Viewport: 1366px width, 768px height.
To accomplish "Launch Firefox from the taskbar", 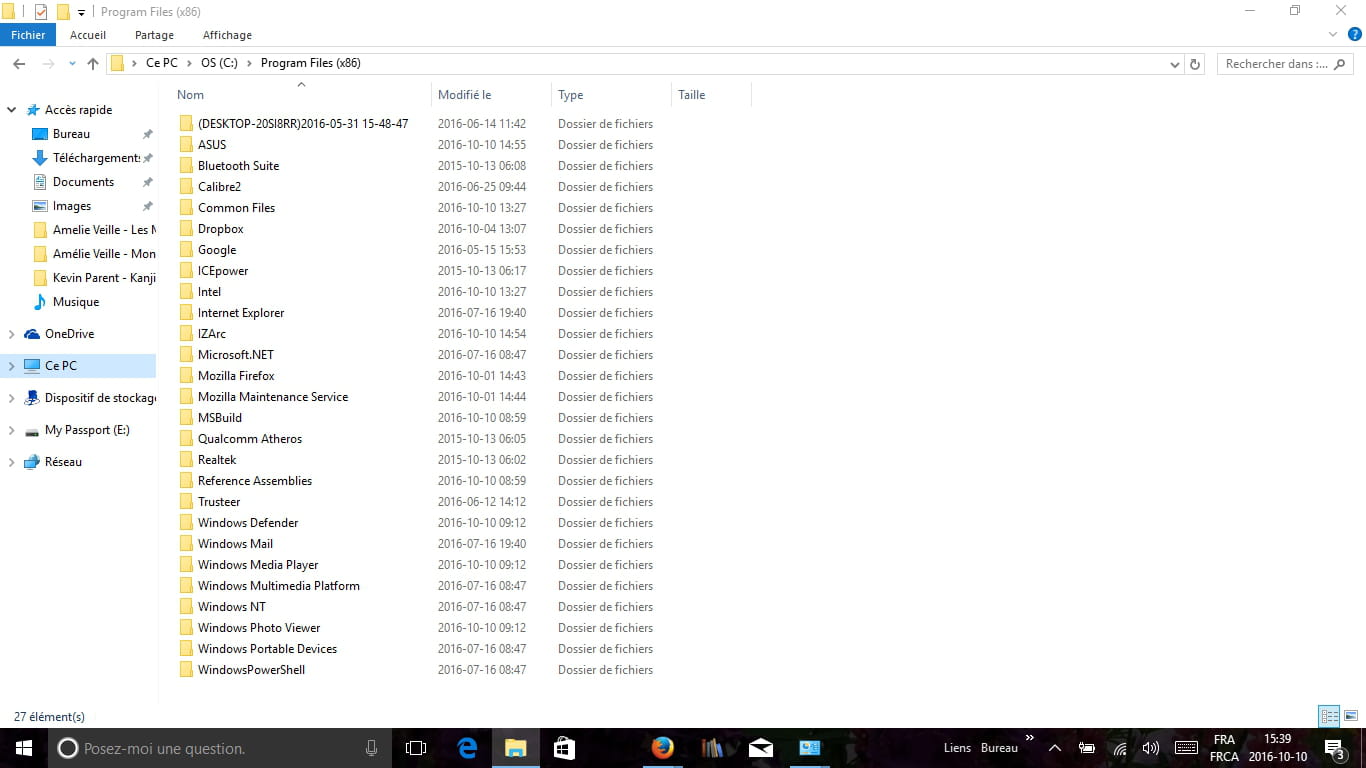I will click(662, 748).
